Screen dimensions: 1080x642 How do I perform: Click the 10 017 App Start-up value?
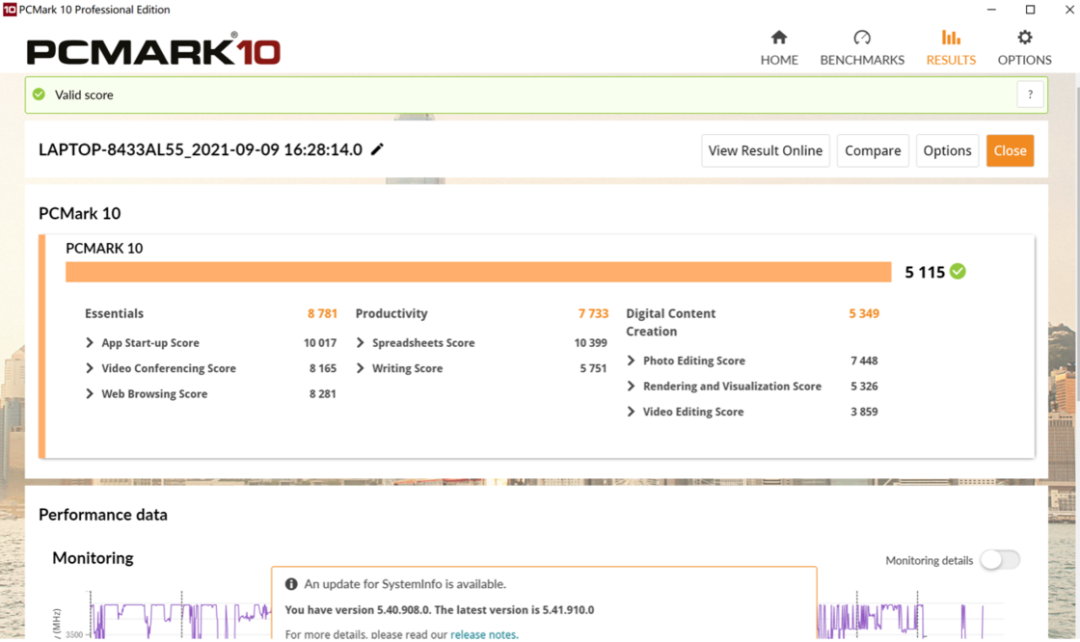click(320, 342)
